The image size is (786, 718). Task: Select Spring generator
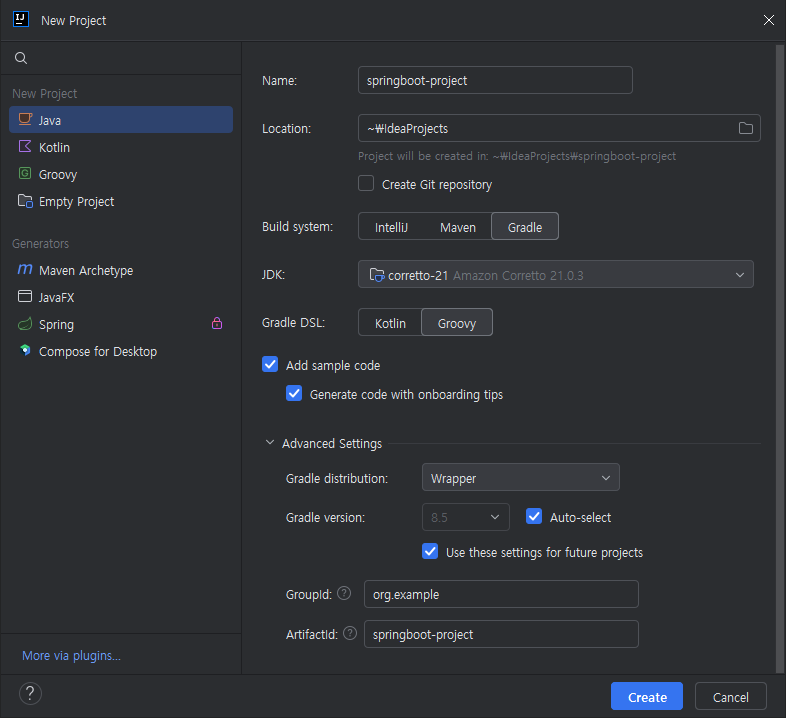[121, 324]
